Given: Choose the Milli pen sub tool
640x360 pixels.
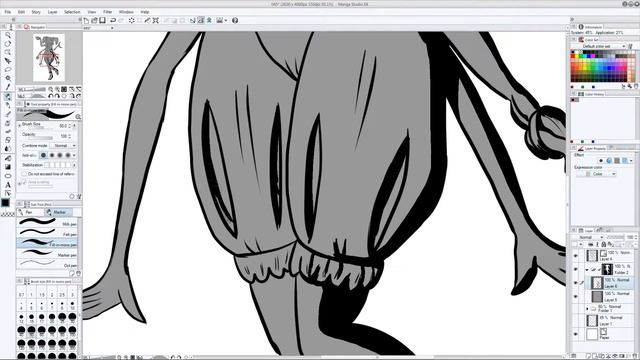Looking at the screenshot, I should coord(47,222).
